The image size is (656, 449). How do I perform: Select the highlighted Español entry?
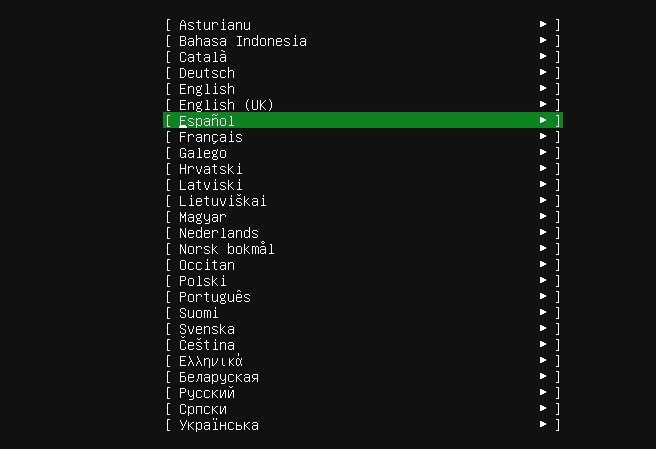(206, 121)
